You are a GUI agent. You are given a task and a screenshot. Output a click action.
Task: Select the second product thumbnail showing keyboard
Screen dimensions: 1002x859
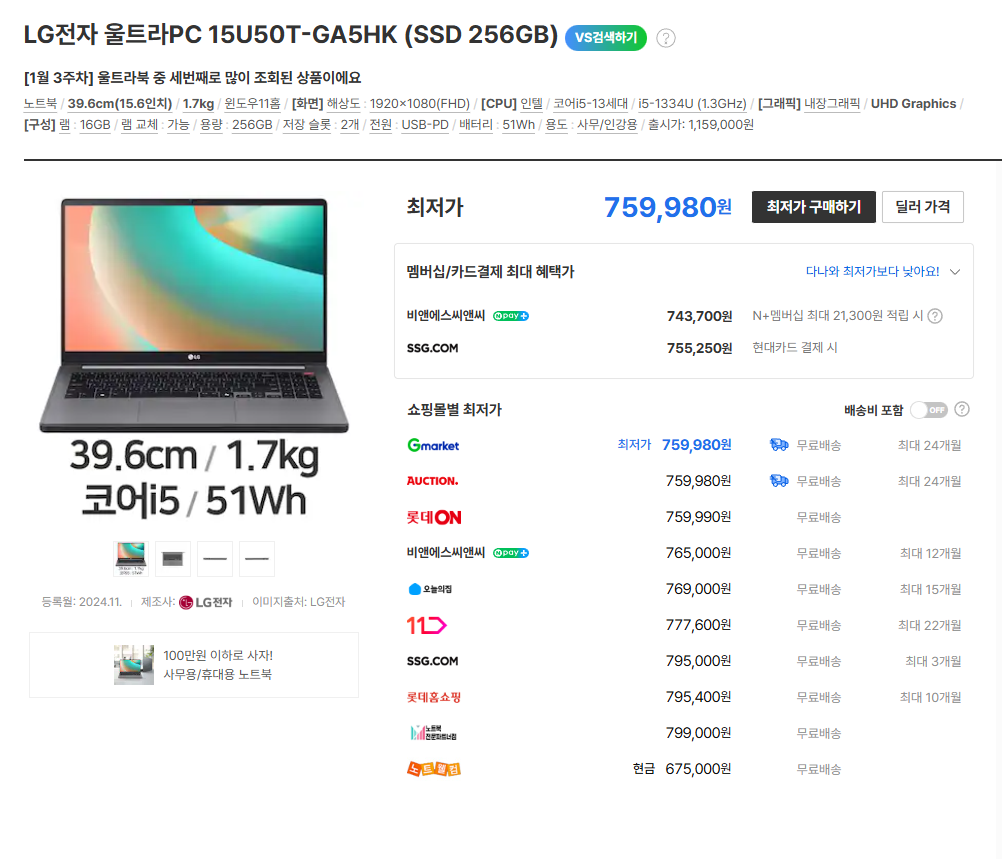pyautogui.click(x=173, y=558)
